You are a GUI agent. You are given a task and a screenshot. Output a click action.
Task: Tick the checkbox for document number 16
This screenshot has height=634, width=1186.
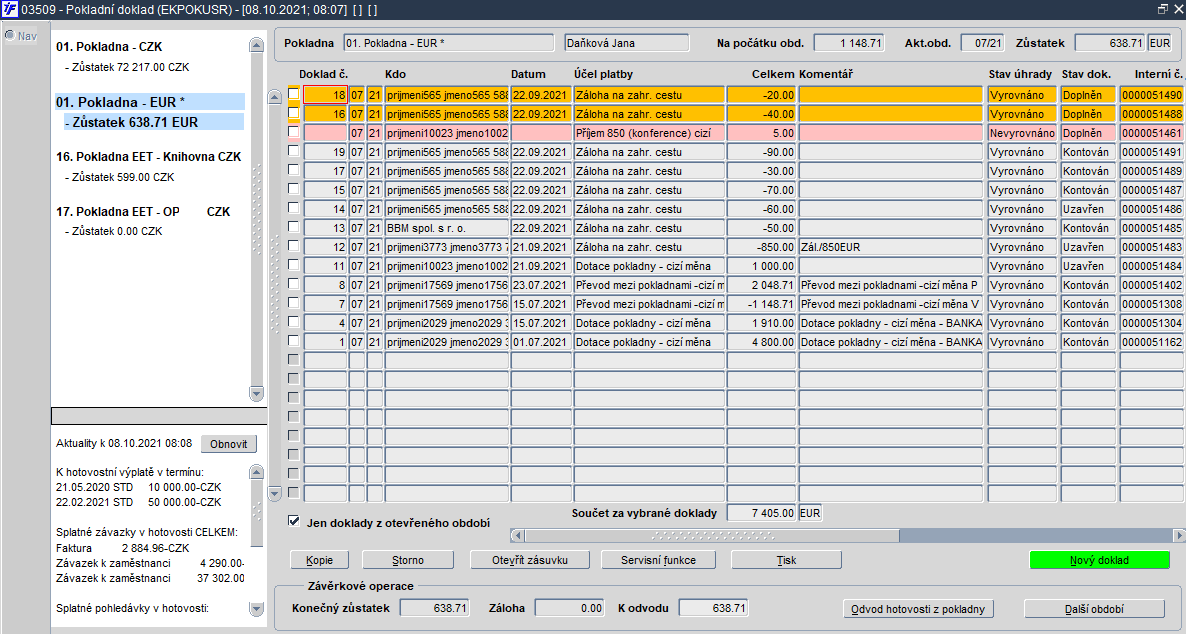(x=293, y=113)
